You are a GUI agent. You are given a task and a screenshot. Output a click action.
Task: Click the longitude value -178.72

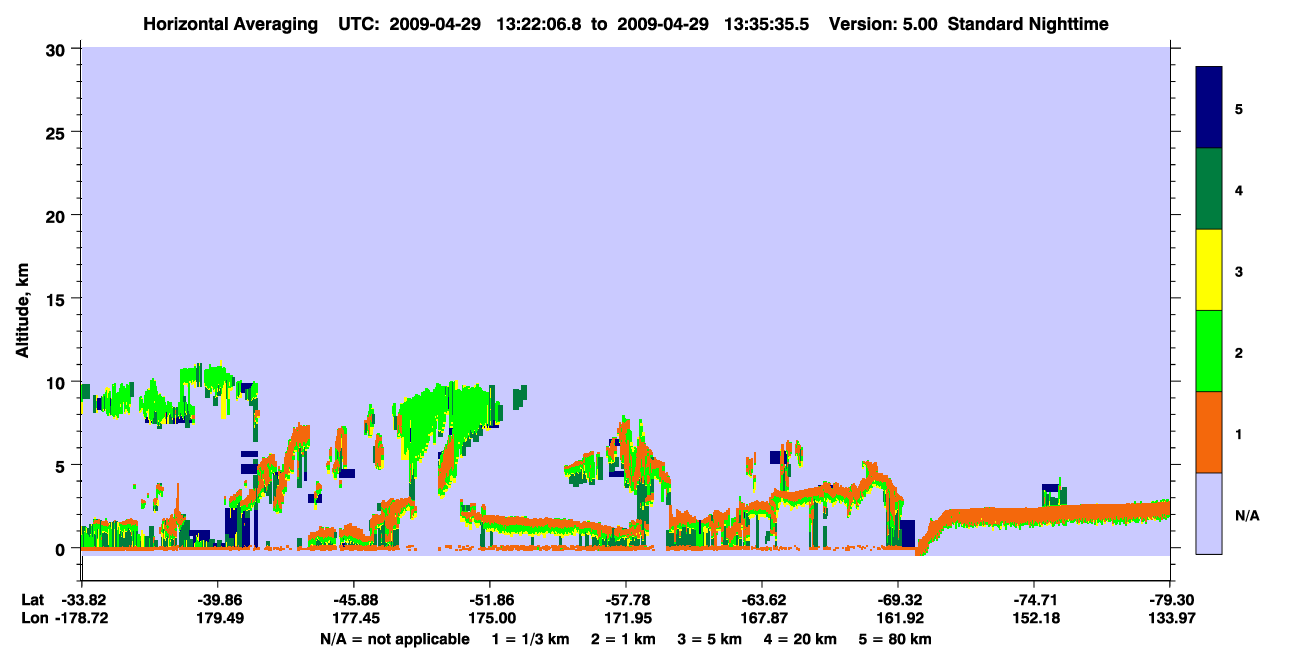pyautogui.click(x=82, y=619)
